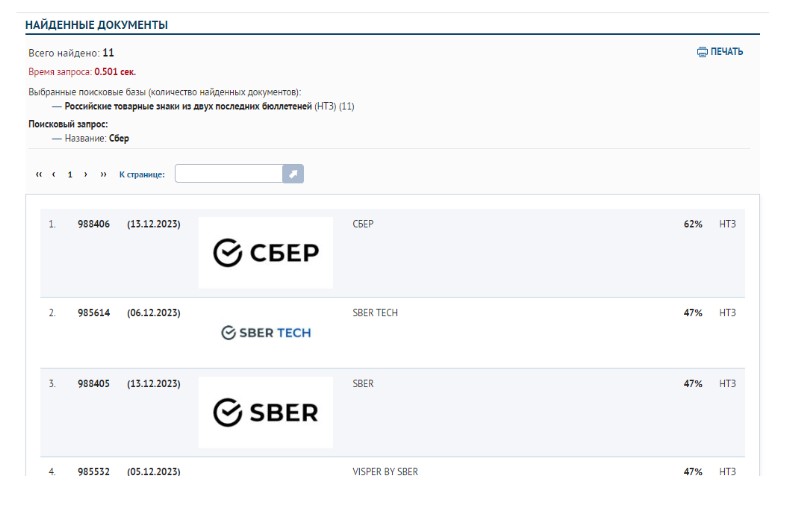Go to the next results page
Viewport: 792px width, 505px height.
tap(86, 174)
